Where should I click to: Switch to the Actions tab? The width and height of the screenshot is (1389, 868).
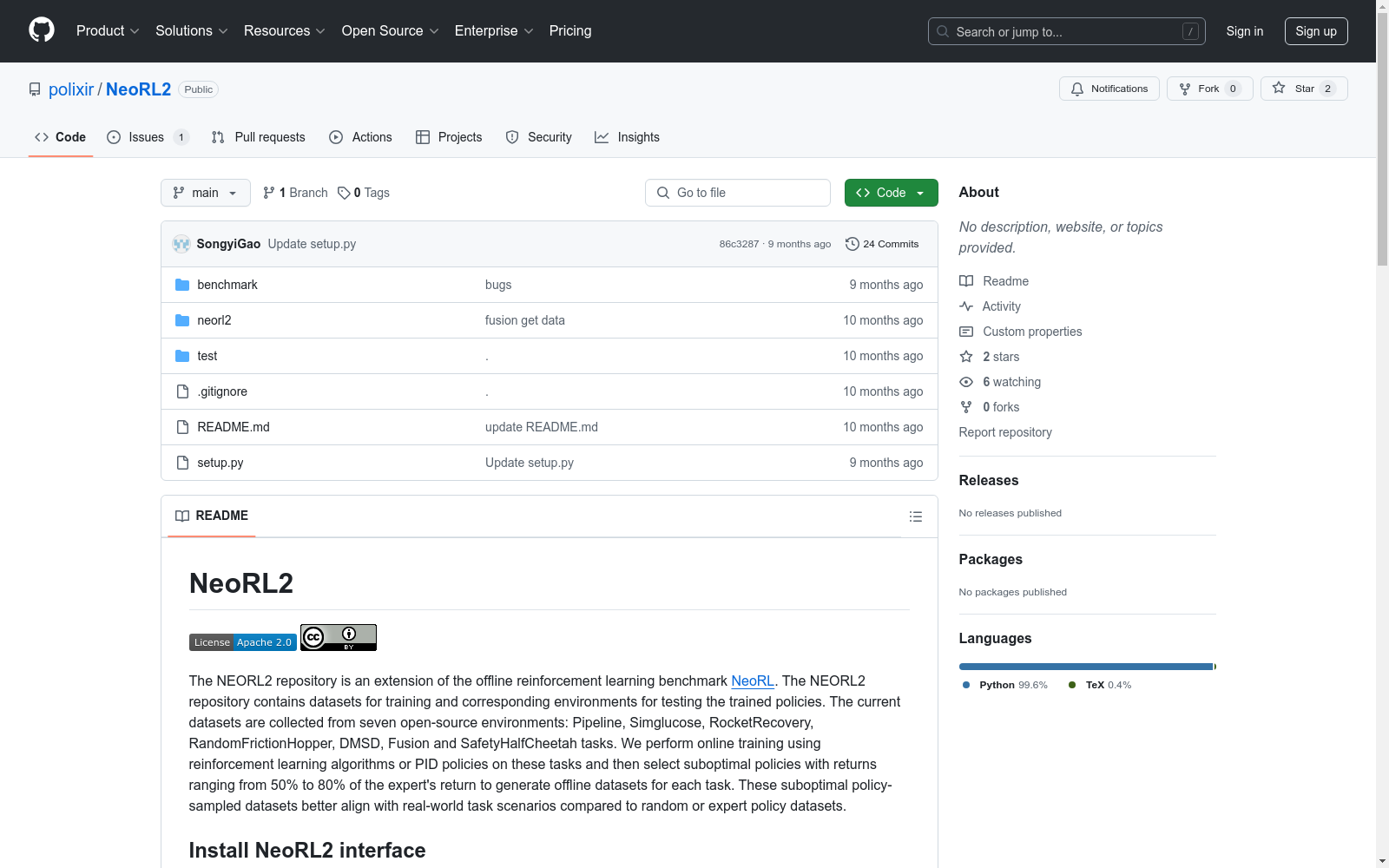pos(361,137)
